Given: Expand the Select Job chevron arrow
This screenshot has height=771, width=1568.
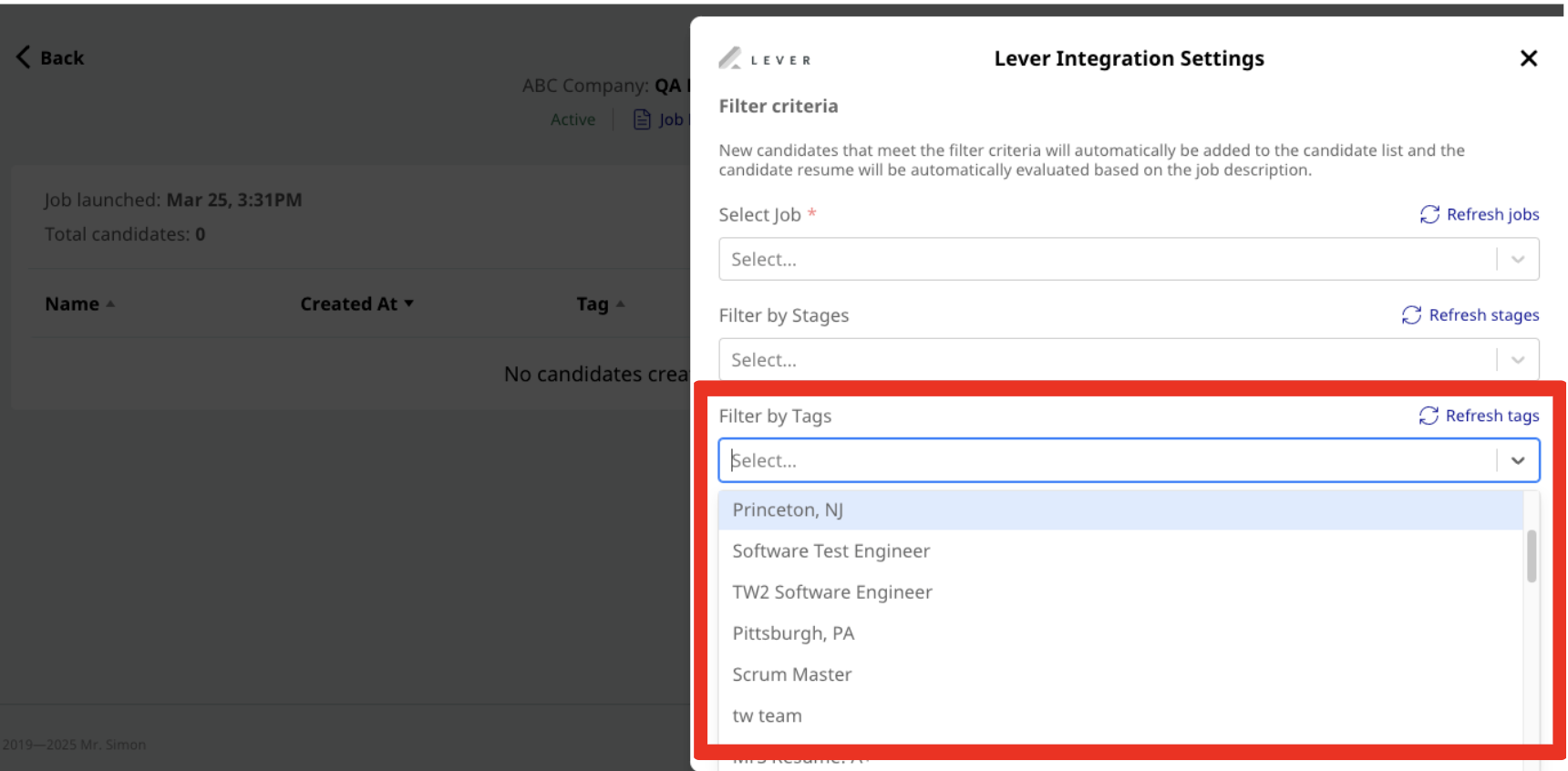Looking at the screenshot, I should pos(1518,259).
